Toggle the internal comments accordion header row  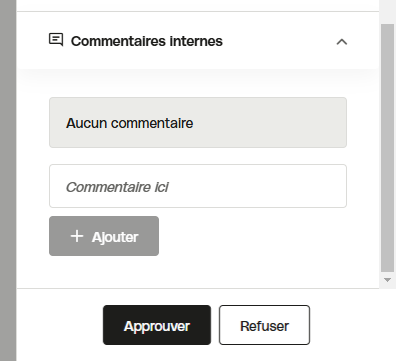click(x=198, y=41)
